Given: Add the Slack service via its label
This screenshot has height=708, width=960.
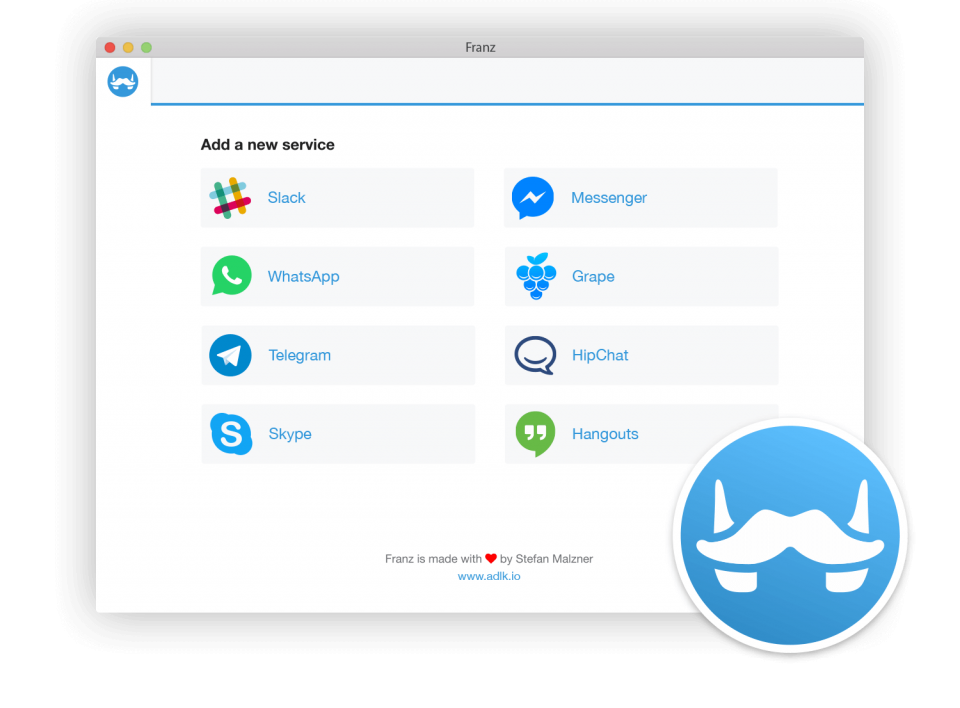Looking at the screenshot, I should pyautogui.click(x=286, y=198).
